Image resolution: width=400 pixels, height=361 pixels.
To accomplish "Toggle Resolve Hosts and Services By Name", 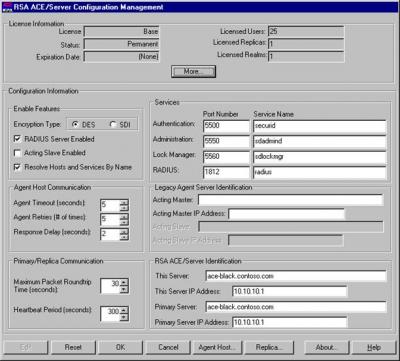I will [18, 167].
